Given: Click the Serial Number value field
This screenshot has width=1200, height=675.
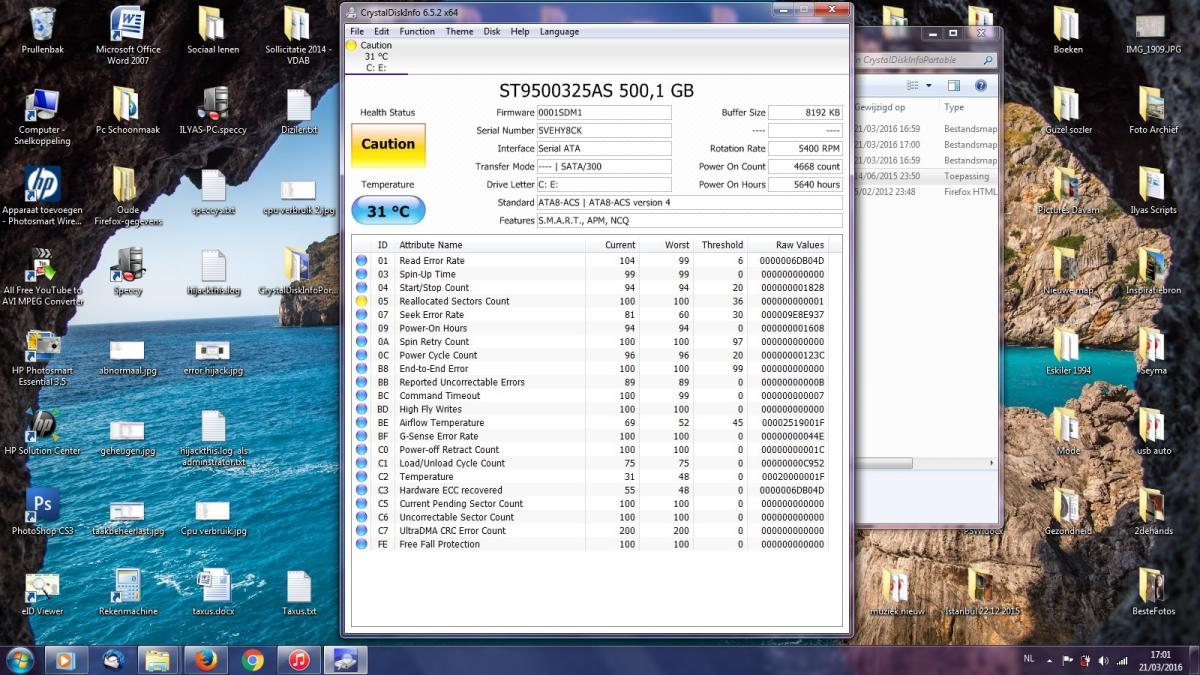Looking at the screenshot, I should tap(604, 131).
